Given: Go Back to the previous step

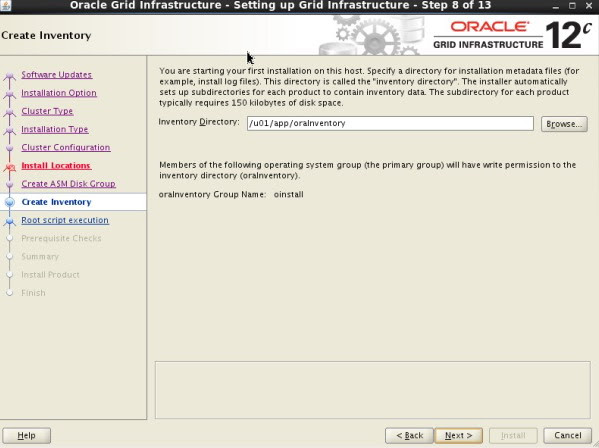Looking at the screenshot, I should (410, 435).
